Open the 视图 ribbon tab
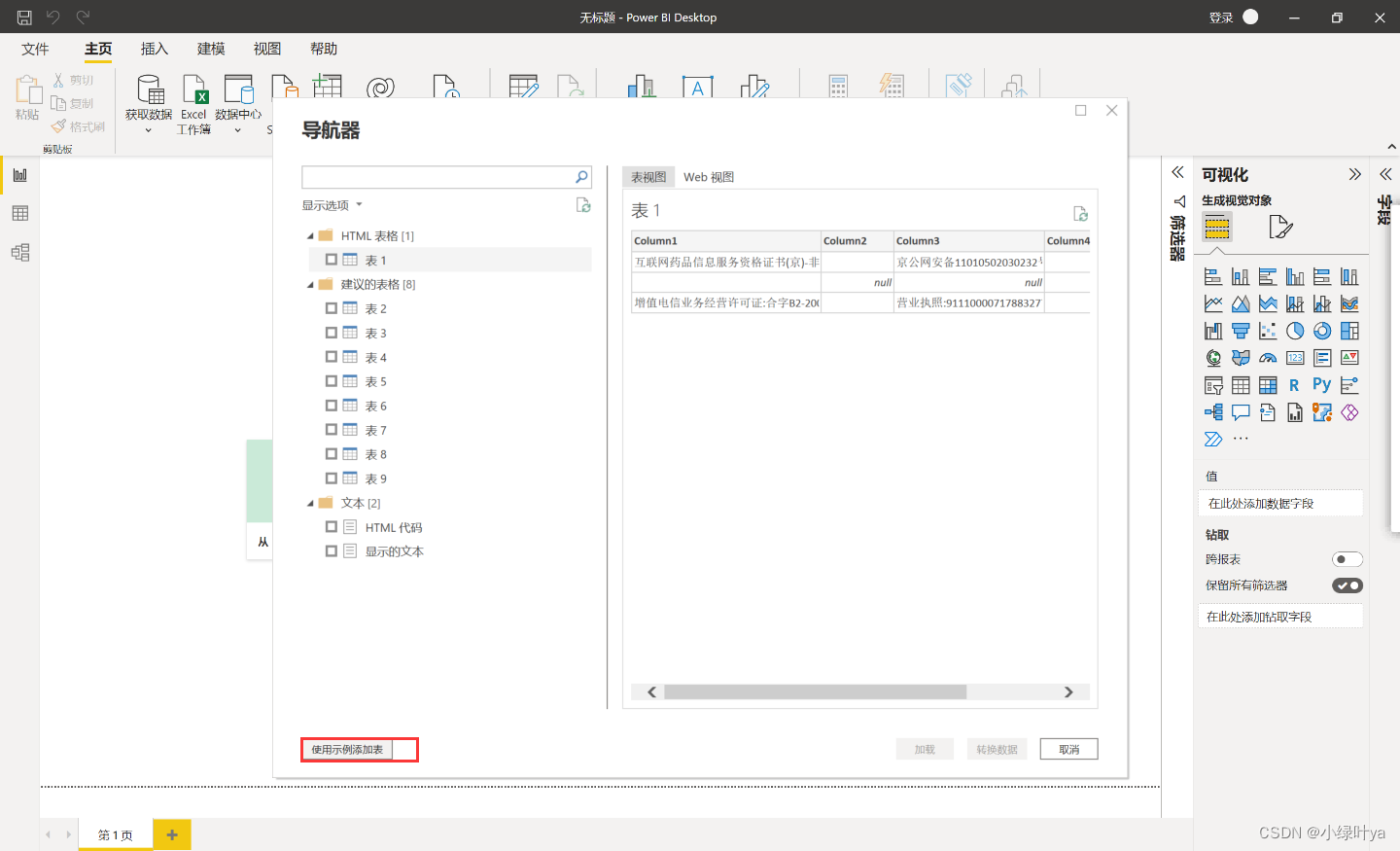The width and height of the screenshot is (1400, 851). [x=267, y=49]
